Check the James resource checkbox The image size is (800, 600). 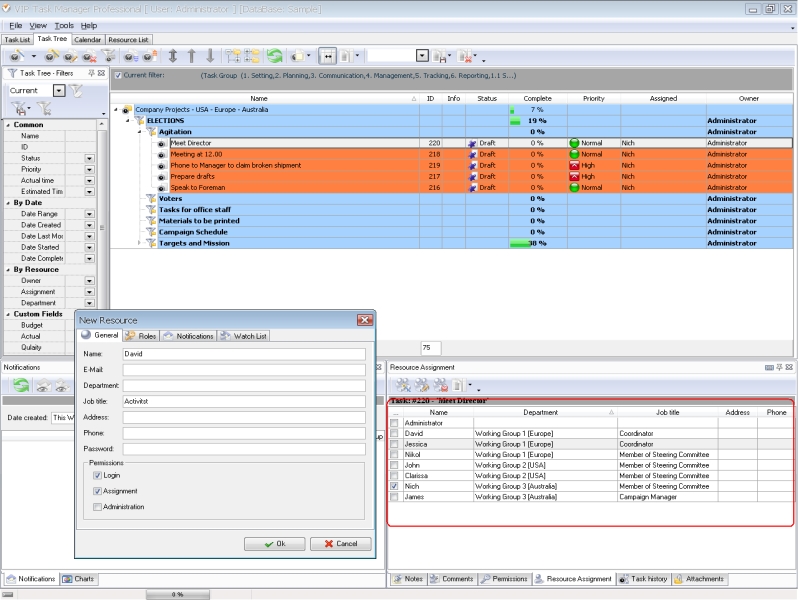[x=394, y=497]
